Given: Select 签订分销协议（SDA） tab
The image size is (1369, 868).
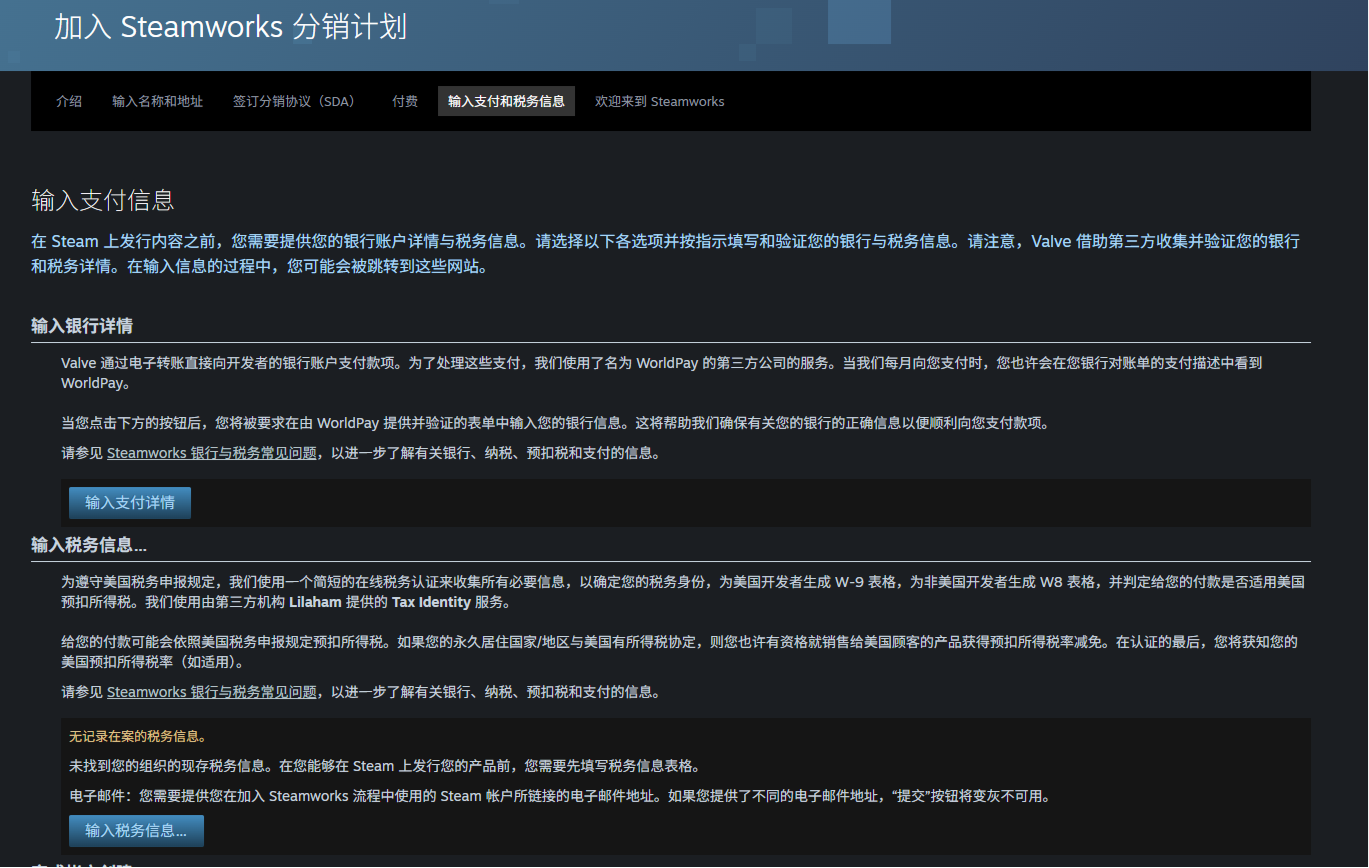Looking at the screenshot, I should (297, 101).
